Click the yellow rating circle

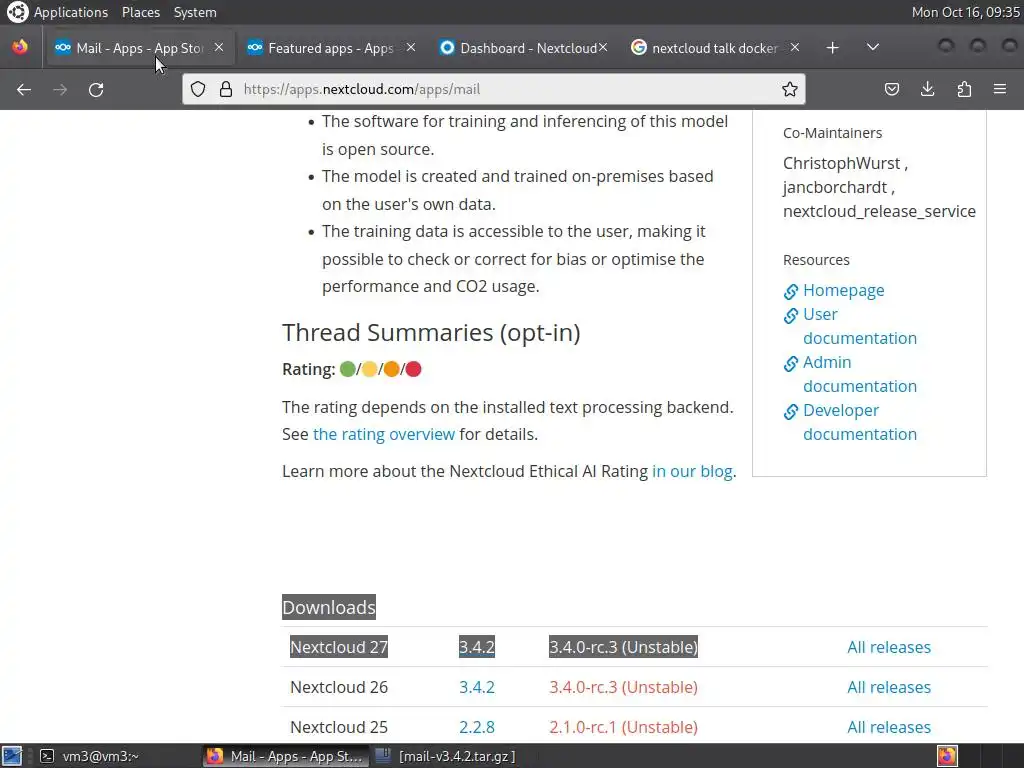pos(370,369)
